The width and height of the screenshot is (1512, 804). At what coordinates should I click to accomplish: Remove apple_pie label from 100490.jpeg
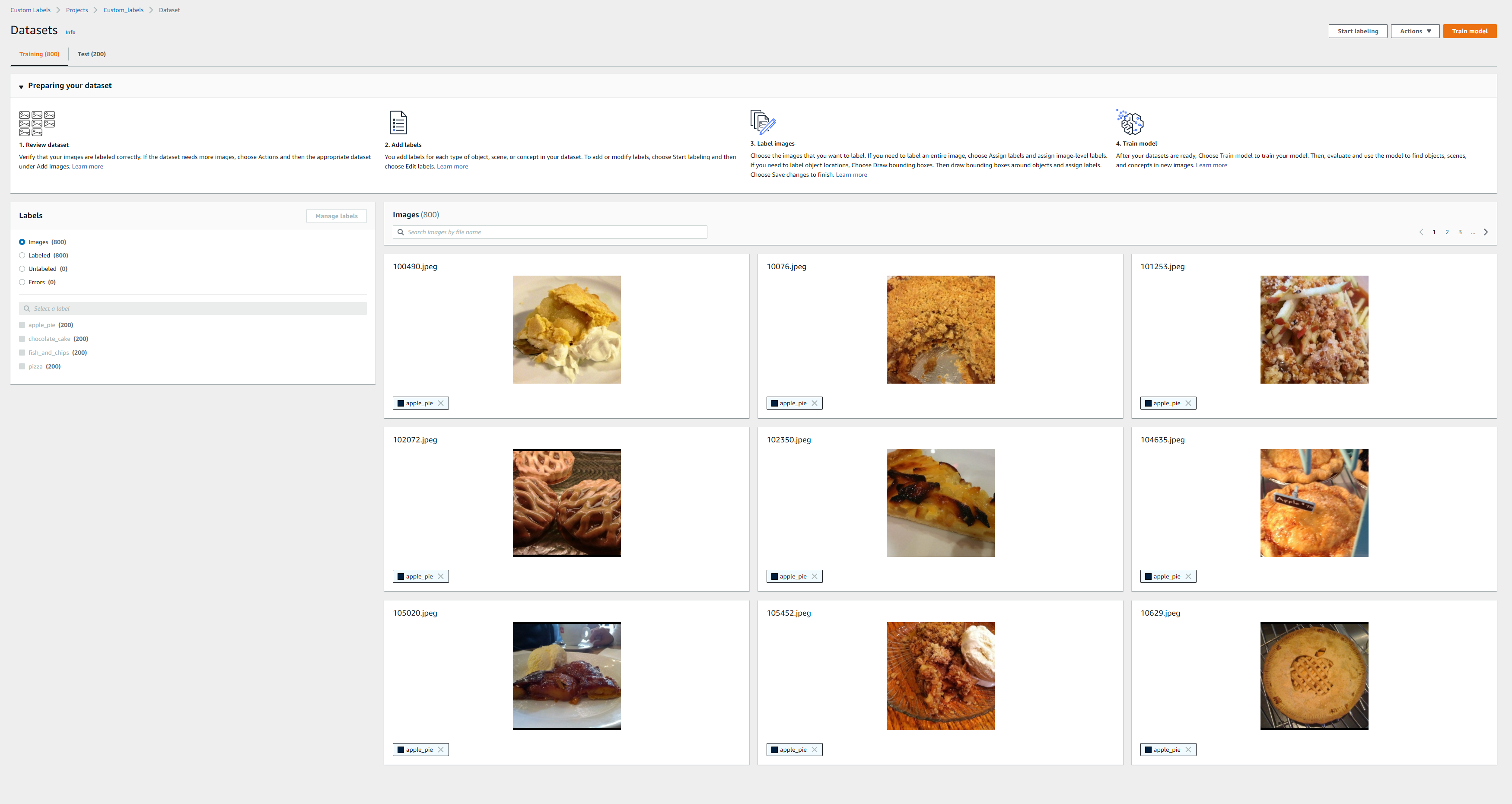coord(441,403)
